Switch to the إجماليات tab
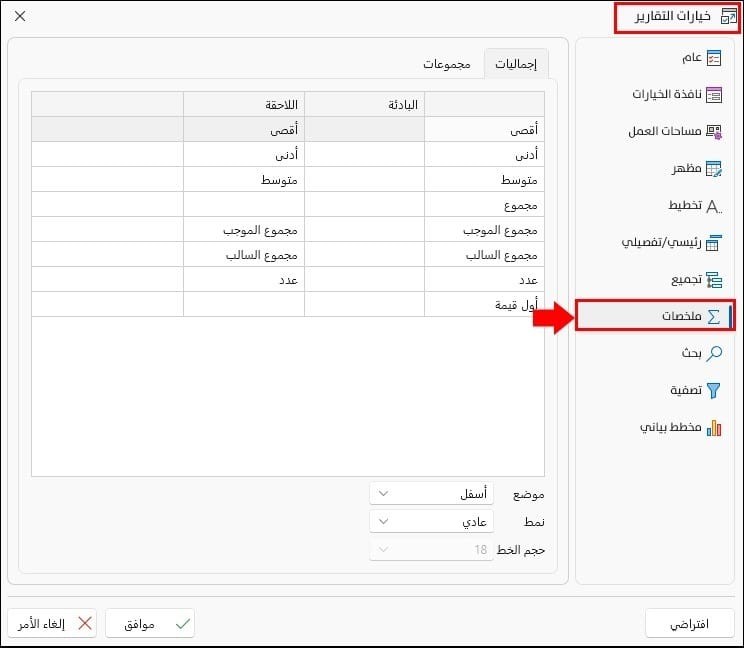744x648 pixels. point(516,64)
